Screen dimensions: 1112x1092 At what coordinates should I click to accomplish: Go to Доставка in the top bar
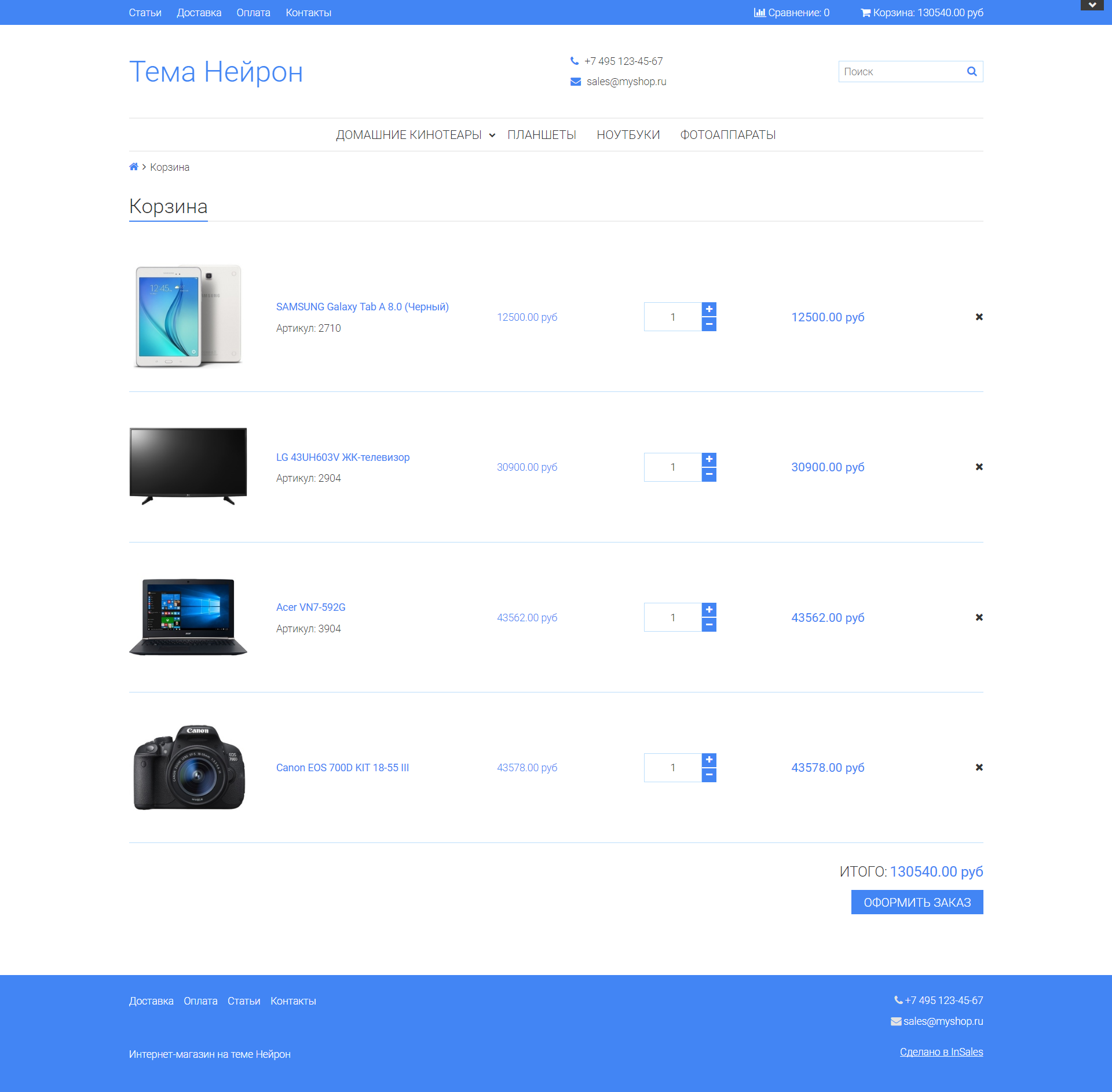coord(199,13)
